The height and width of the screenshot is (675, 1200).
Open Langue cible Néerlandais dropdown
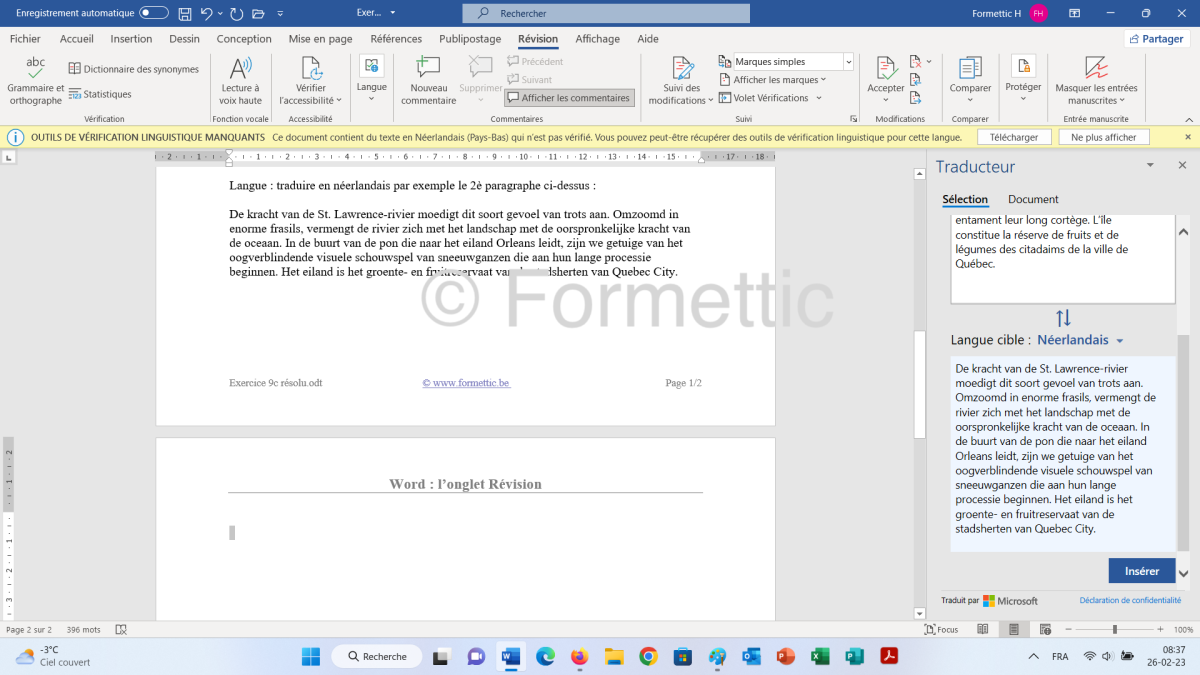[1080, 340]
